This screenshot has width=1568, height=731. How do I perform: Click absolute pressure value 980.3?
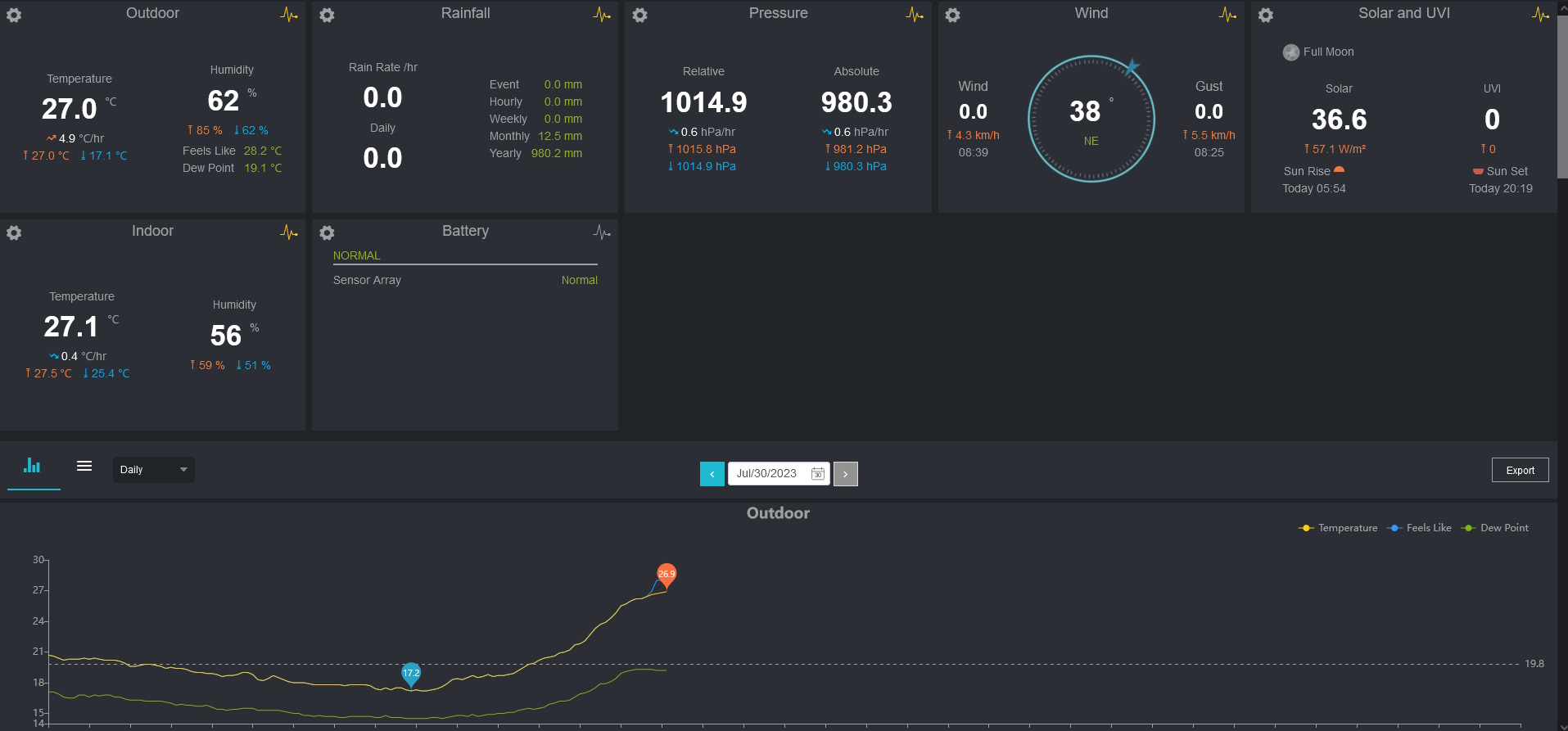[856, 102]
